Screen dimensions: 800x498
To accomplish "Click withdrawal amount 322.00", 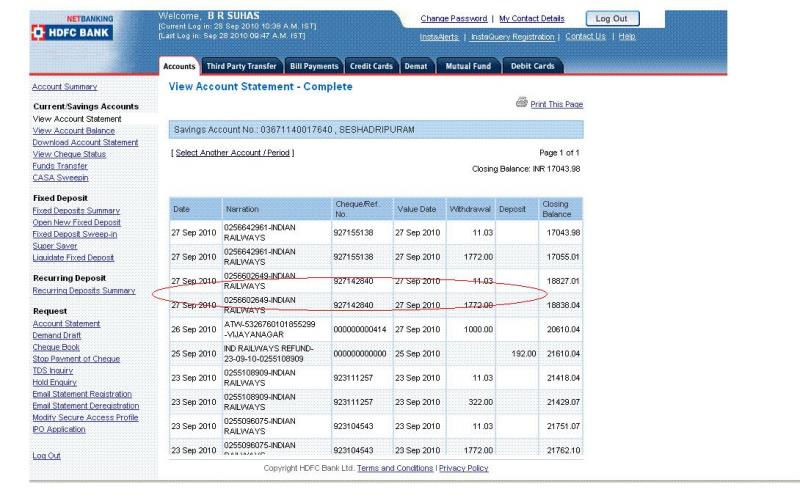I will pos(481,402).
